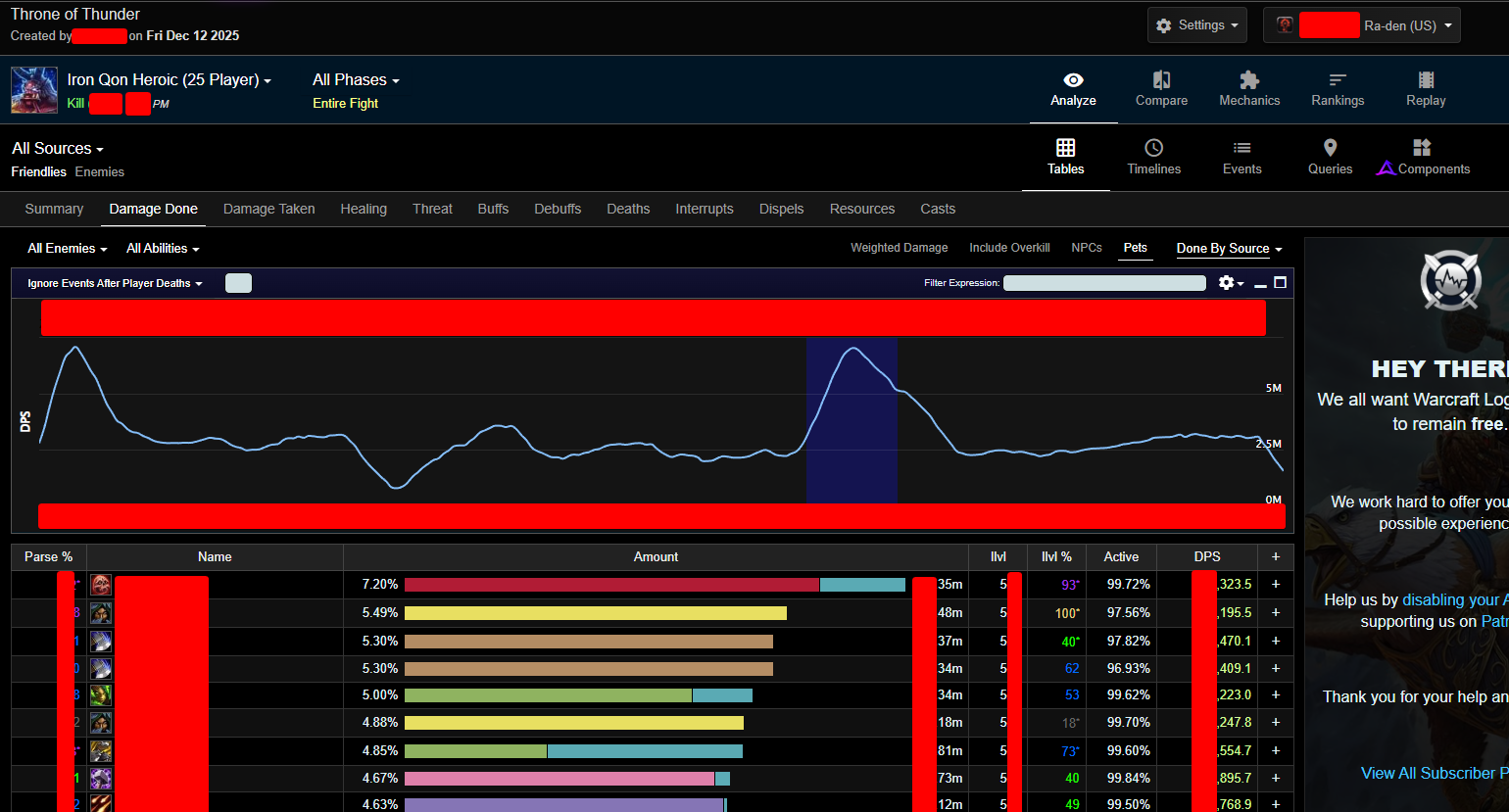Switch to the Timelines view
The image size is (1509, 812).
(1153, 158)
